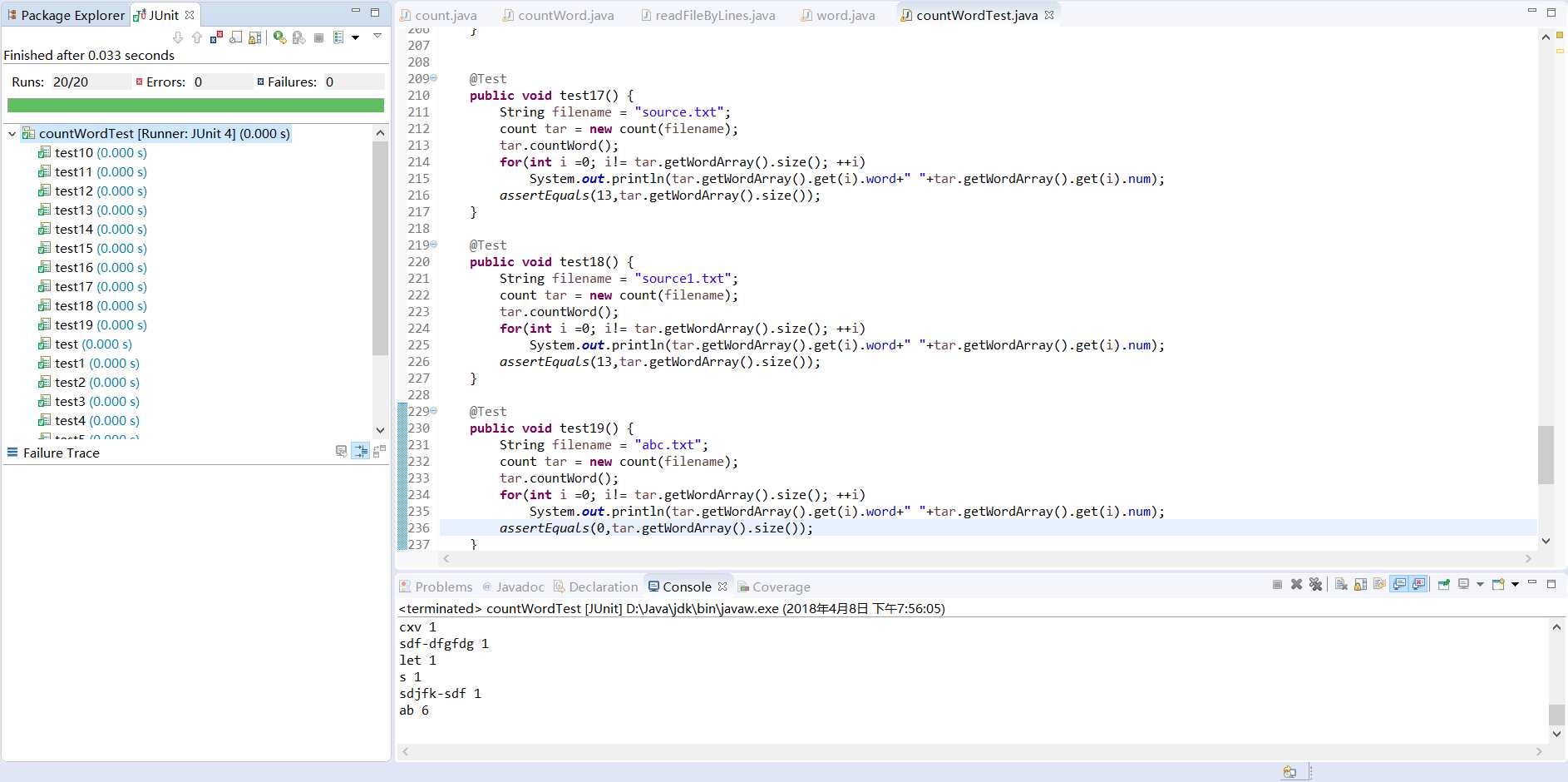
Task: Click compare actual with expected result icon
Action: pos(379,451)
